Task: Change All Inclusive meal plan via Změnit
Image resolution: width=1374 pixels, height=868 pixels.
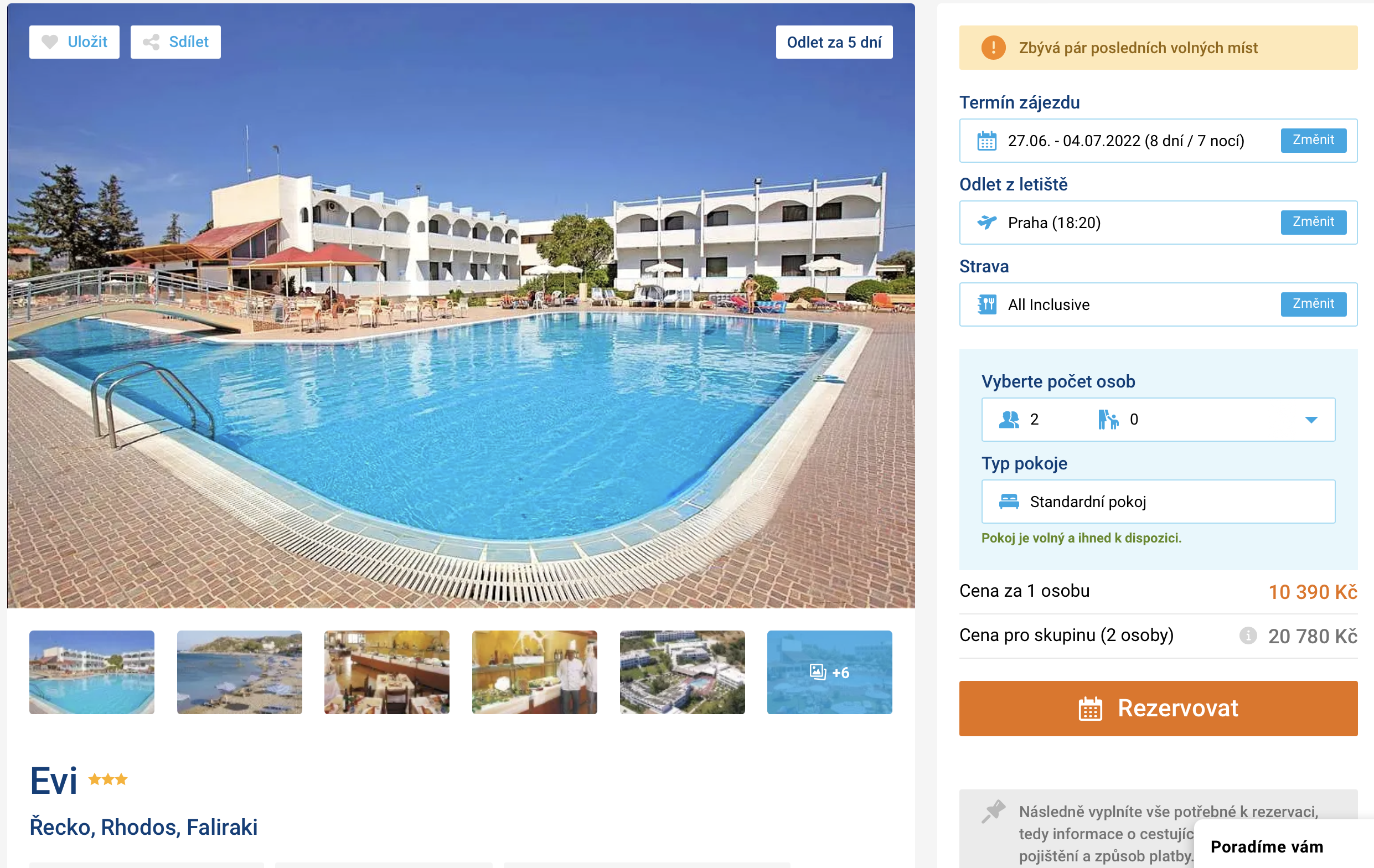Action: tap(1313, 304)
